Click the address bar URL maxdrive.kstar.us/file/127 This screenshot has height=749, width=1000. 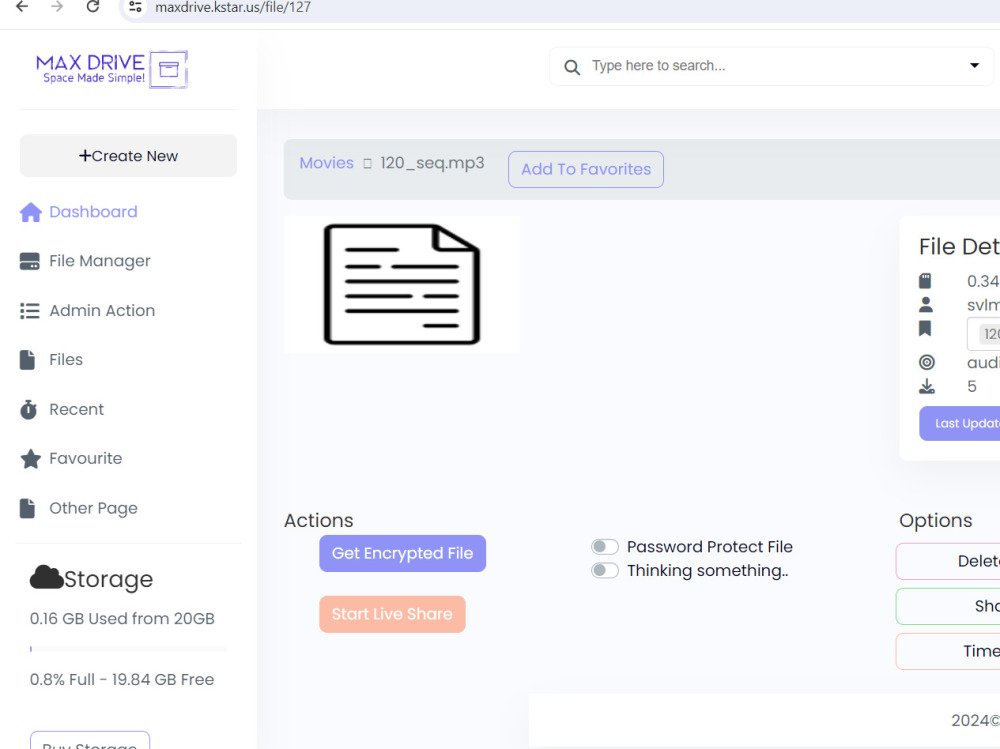(x=233, y=8)
